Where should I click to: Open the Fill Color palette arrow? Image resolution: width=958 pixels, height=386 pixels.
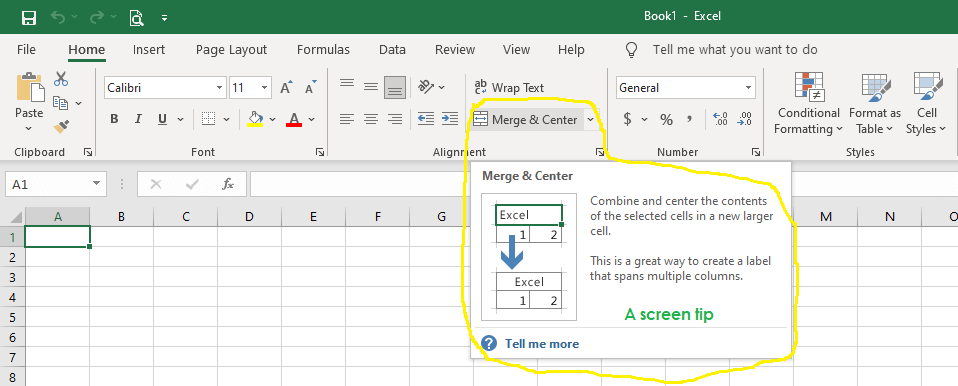[272, 119]
